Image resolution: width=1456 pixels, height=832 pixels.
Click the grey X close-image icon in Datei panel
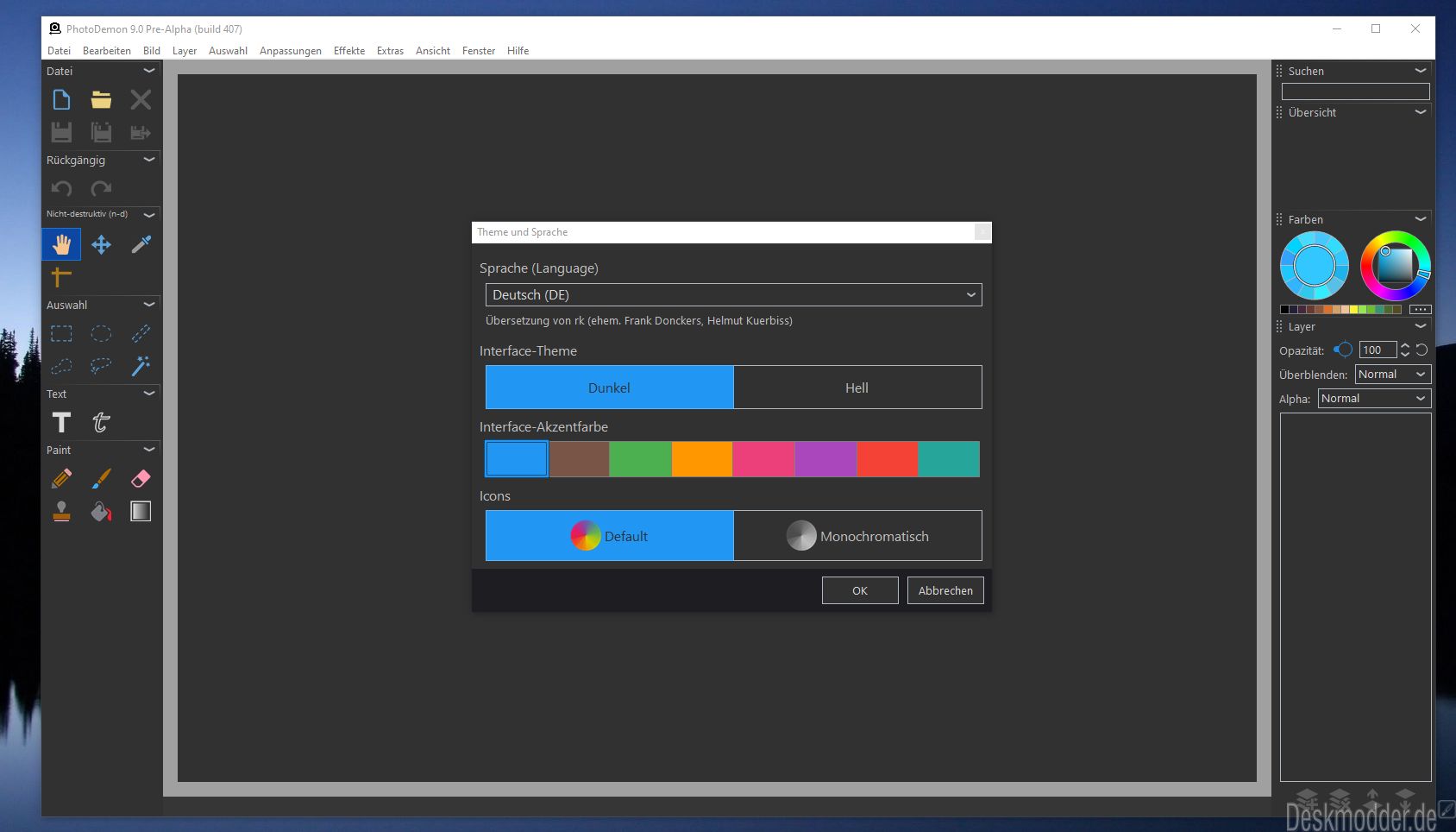pyautogui.click(x=141, y=100)
